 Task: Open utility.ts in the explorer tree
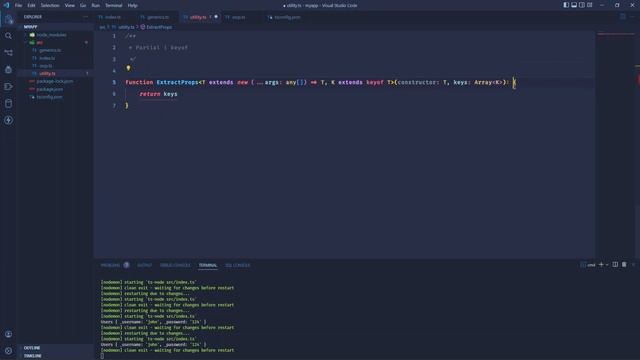tap(56, 73)
